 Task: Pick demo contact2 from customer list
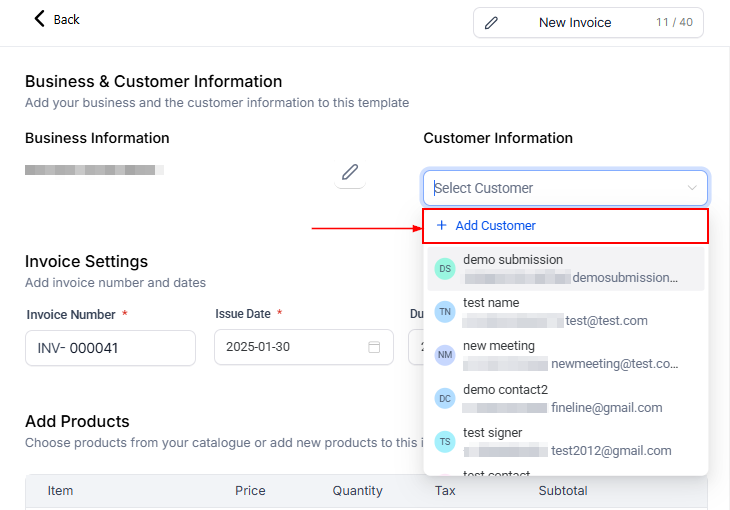click(x=566, y=399)
